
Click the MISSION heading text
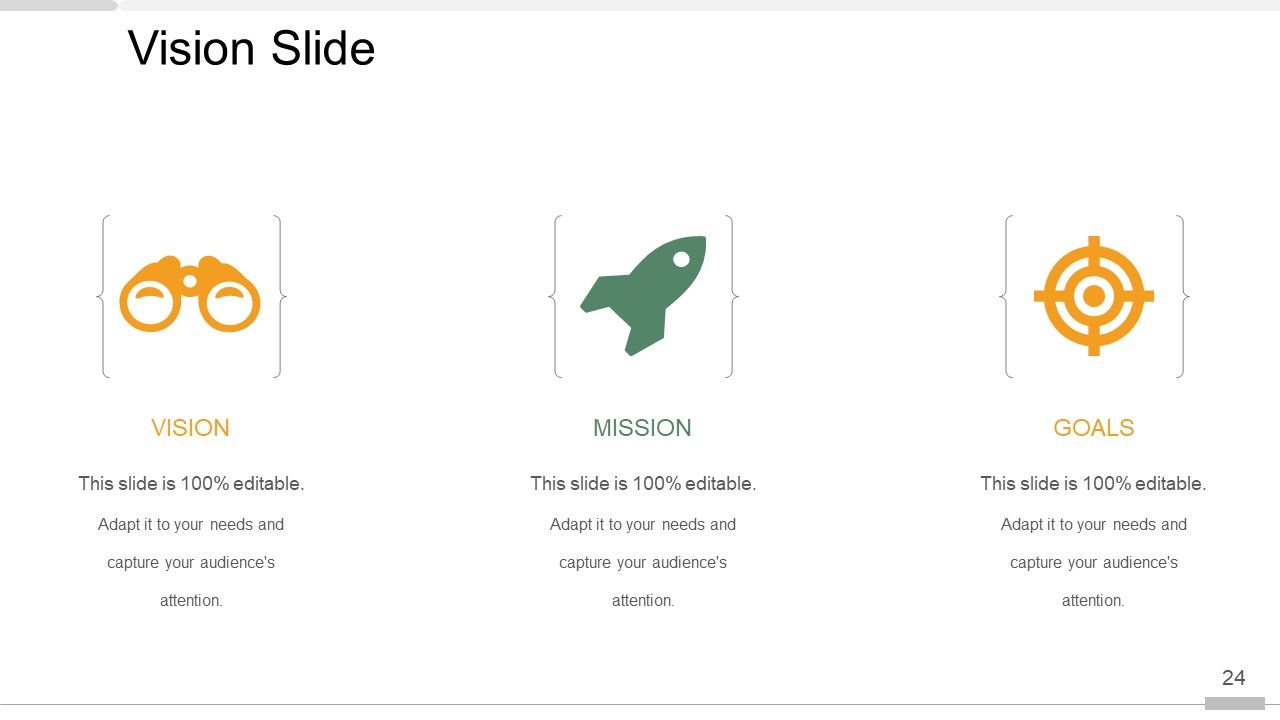coord(642,428)
